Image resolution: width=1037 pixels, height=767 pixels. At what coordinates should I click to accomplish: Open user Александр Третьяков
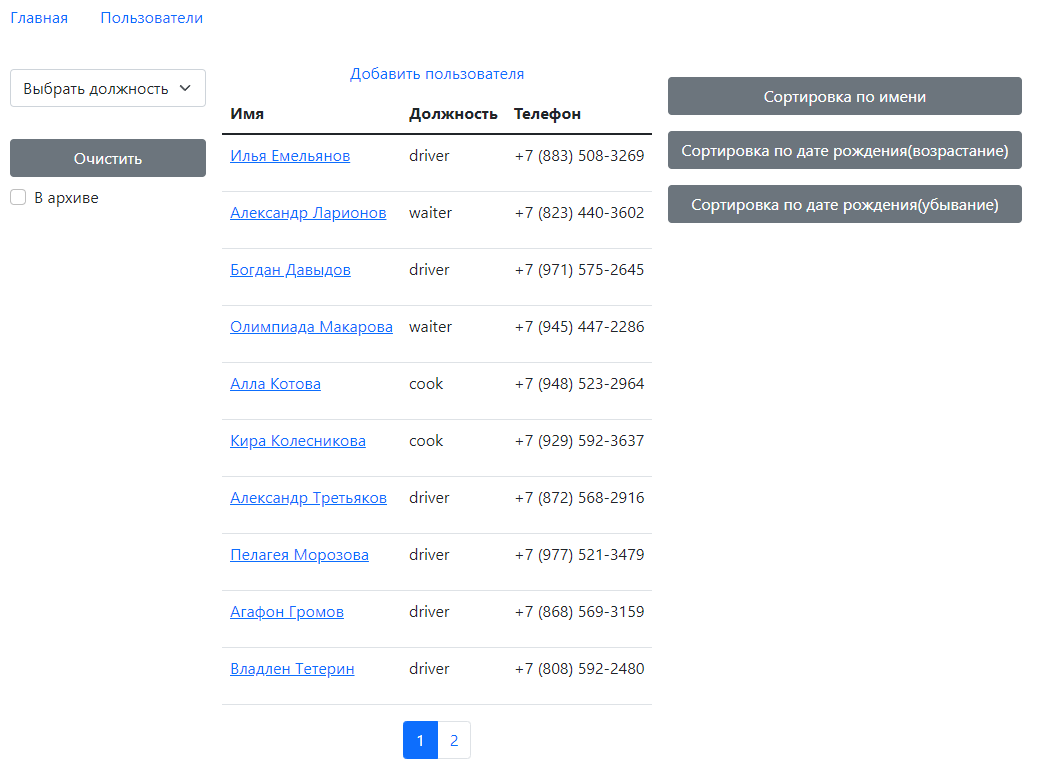click(x=308, y=498)
